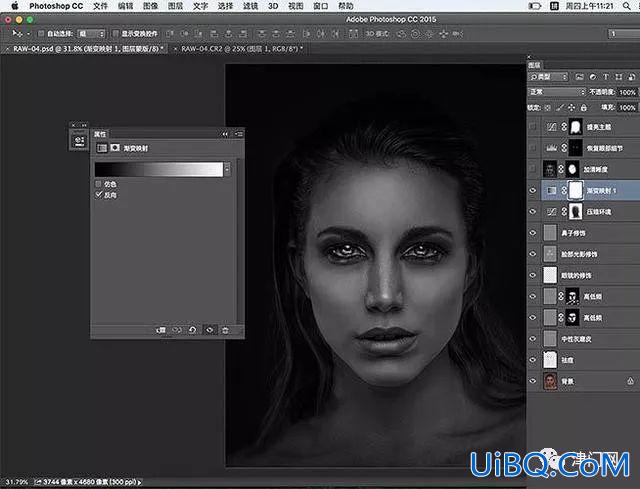Click the 不透明度 100% field
Screen dimensions: 640x489
pyautogui.click(x=628, y=92)
